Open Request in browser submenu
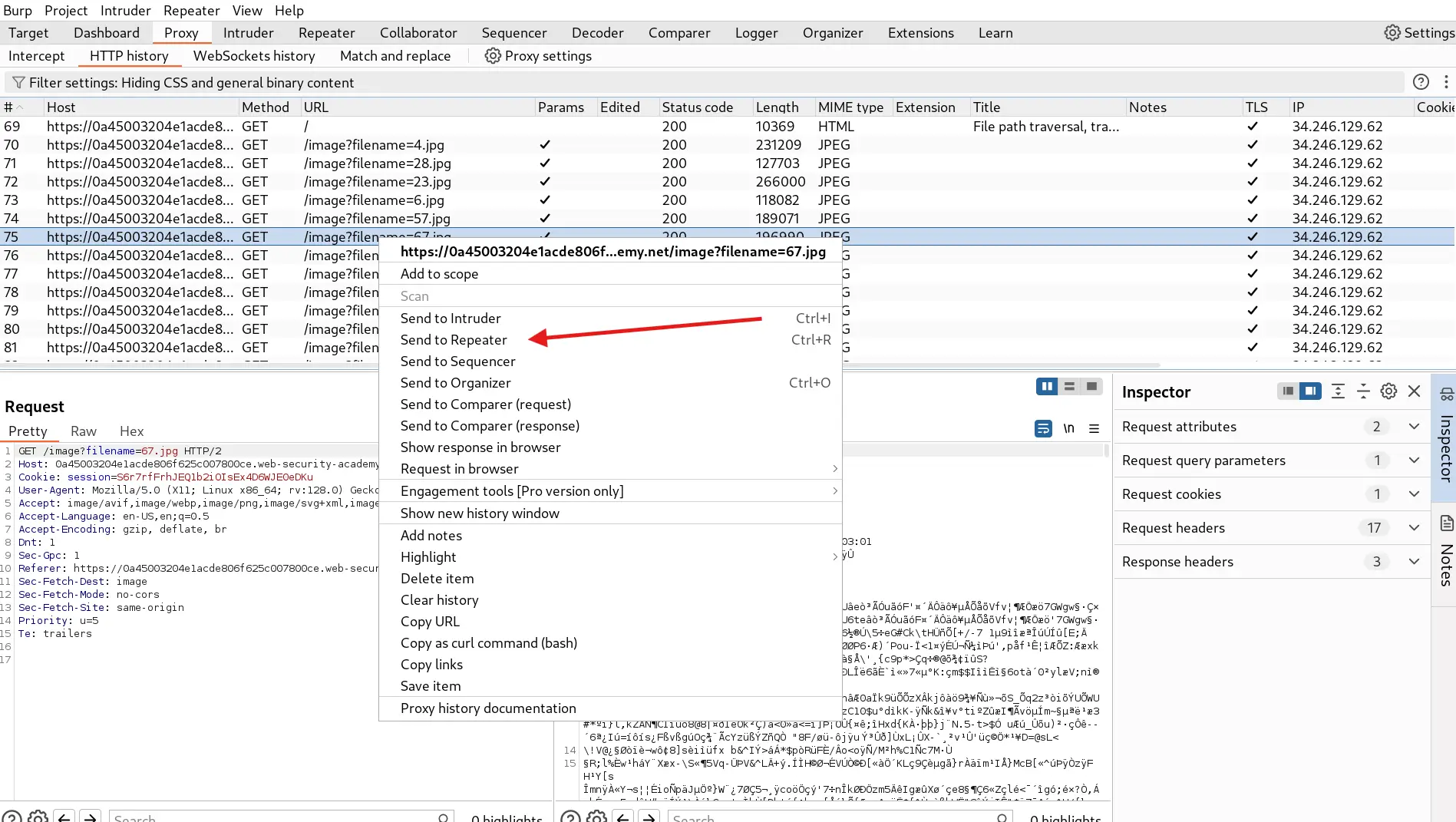The height and width of the screenshot is (822, 1456). 610,469
